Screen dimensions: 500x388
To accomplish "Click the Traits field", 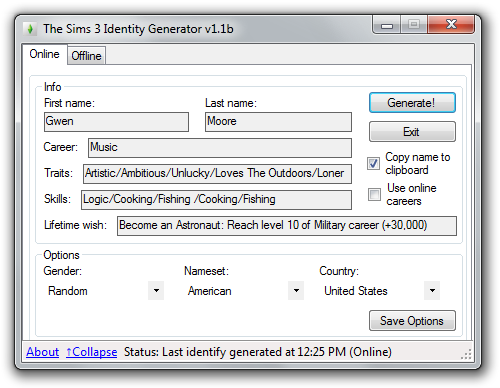I will (217, 174).
